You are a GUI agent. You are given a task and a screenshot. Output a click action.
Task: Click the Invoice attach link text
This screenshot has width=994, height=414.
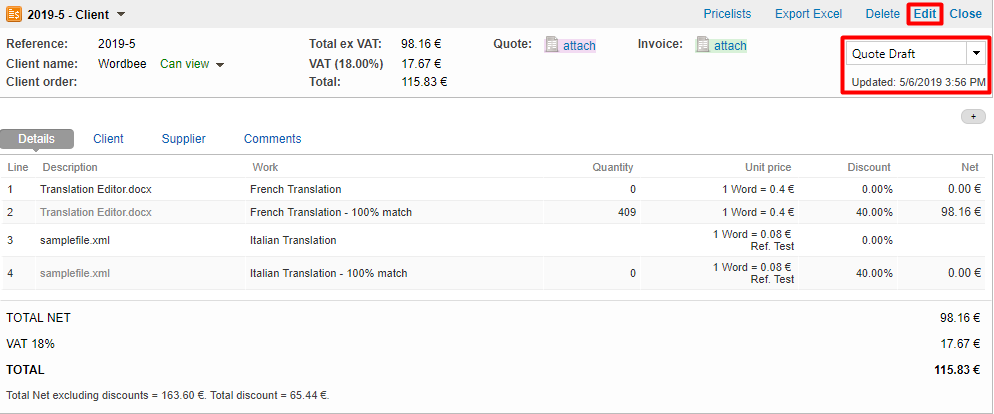(x=730, y=45)
